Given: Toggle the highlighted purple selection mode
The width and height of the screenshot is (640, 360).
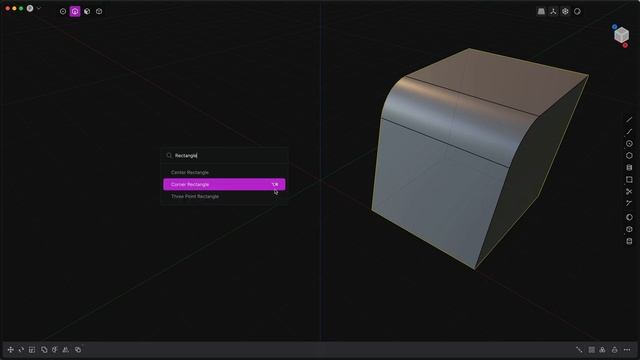Looking at the screenshot, I should pos(75,11).
